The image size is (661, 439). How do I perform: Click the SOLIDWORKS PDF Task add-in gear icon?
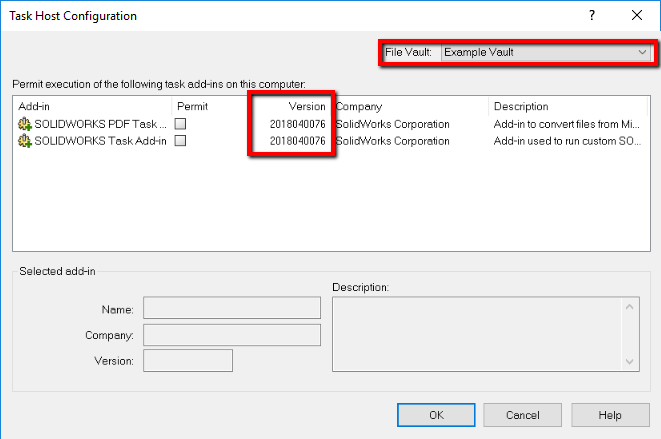[25, 124]
